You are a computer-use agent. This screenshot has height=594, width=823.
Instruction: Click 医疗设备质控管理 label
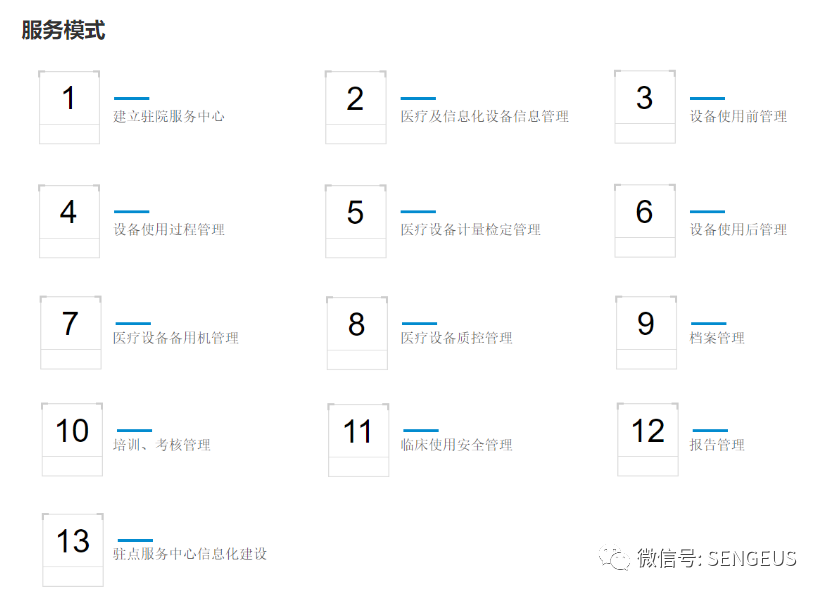pyautogui.click(x=456, y=337)
